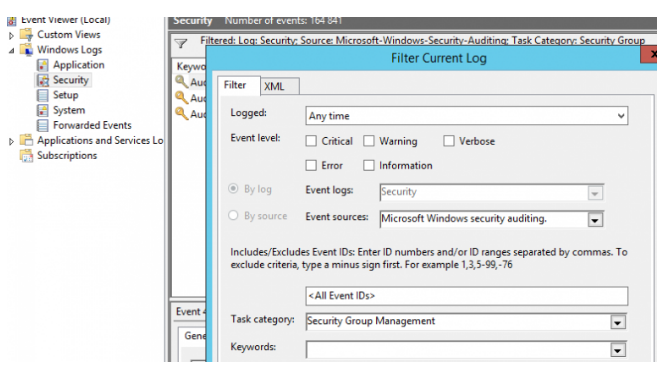
Task: Select the Application log icon
Action: click(42, 65)
